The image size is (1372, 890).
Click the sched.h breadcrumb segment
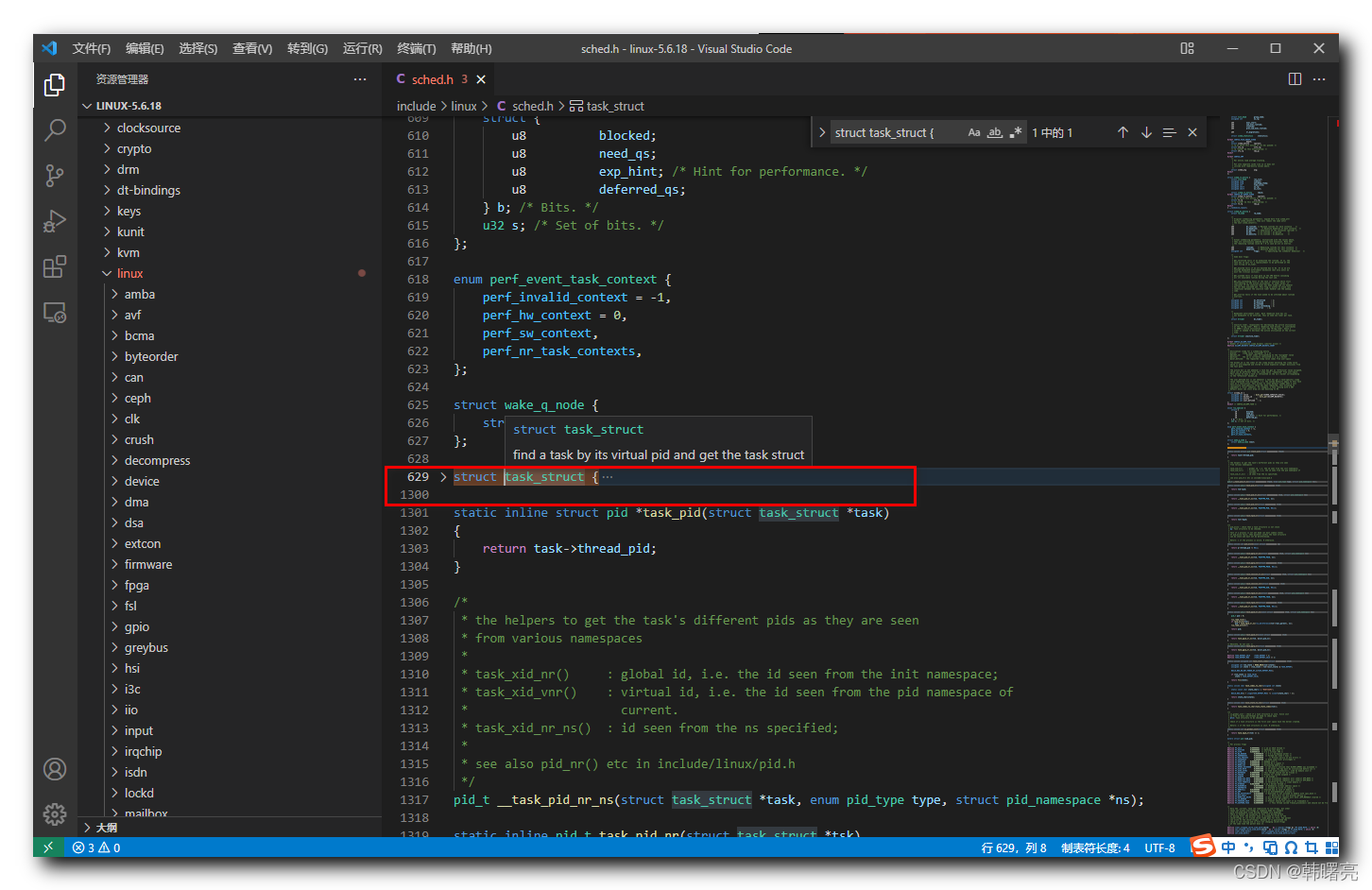point(525,106)
